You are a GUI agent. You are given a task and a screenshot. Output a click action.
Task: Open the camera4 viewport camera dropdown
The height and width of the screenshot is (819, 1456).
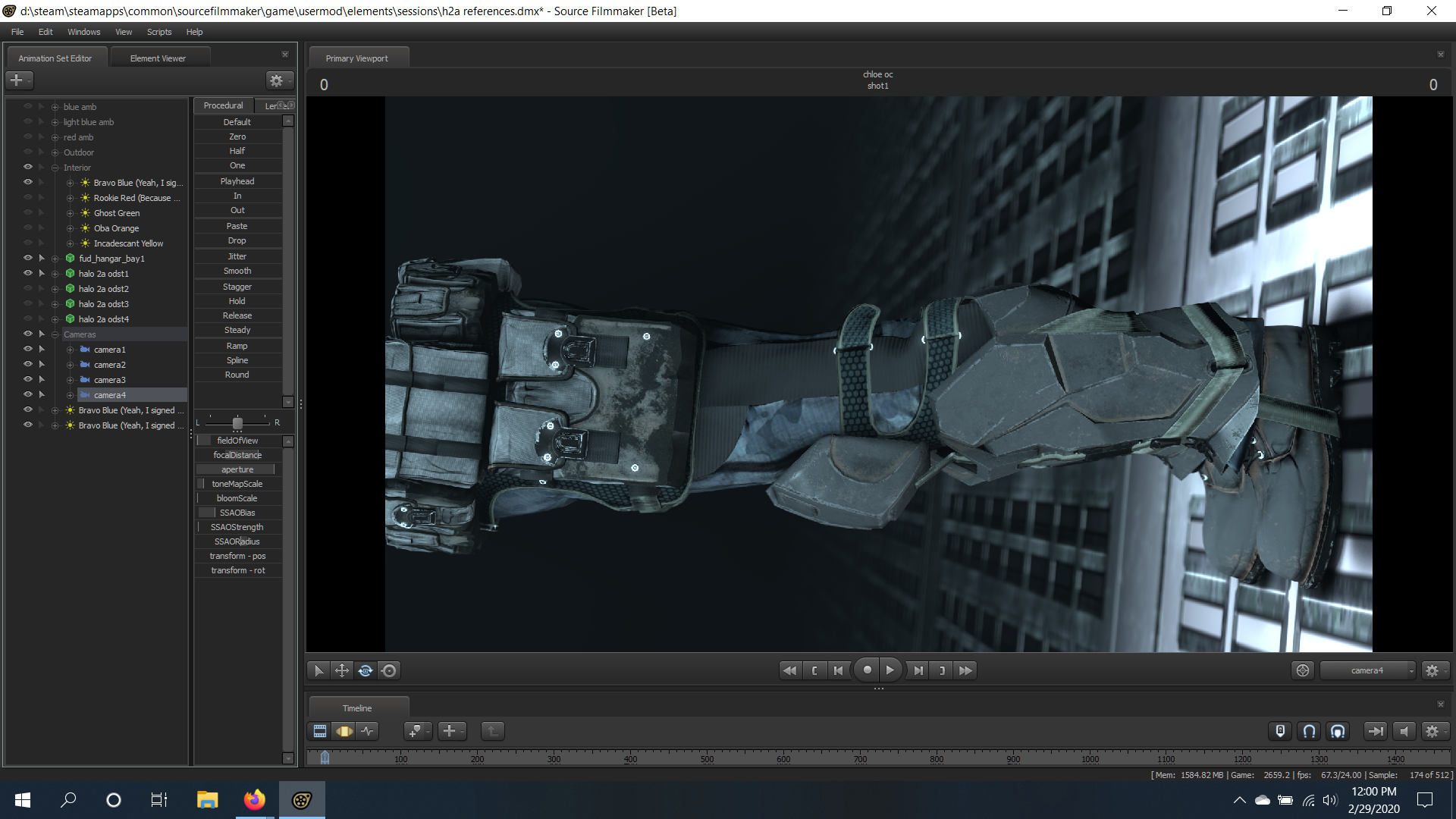click(x=1367, y=670)
